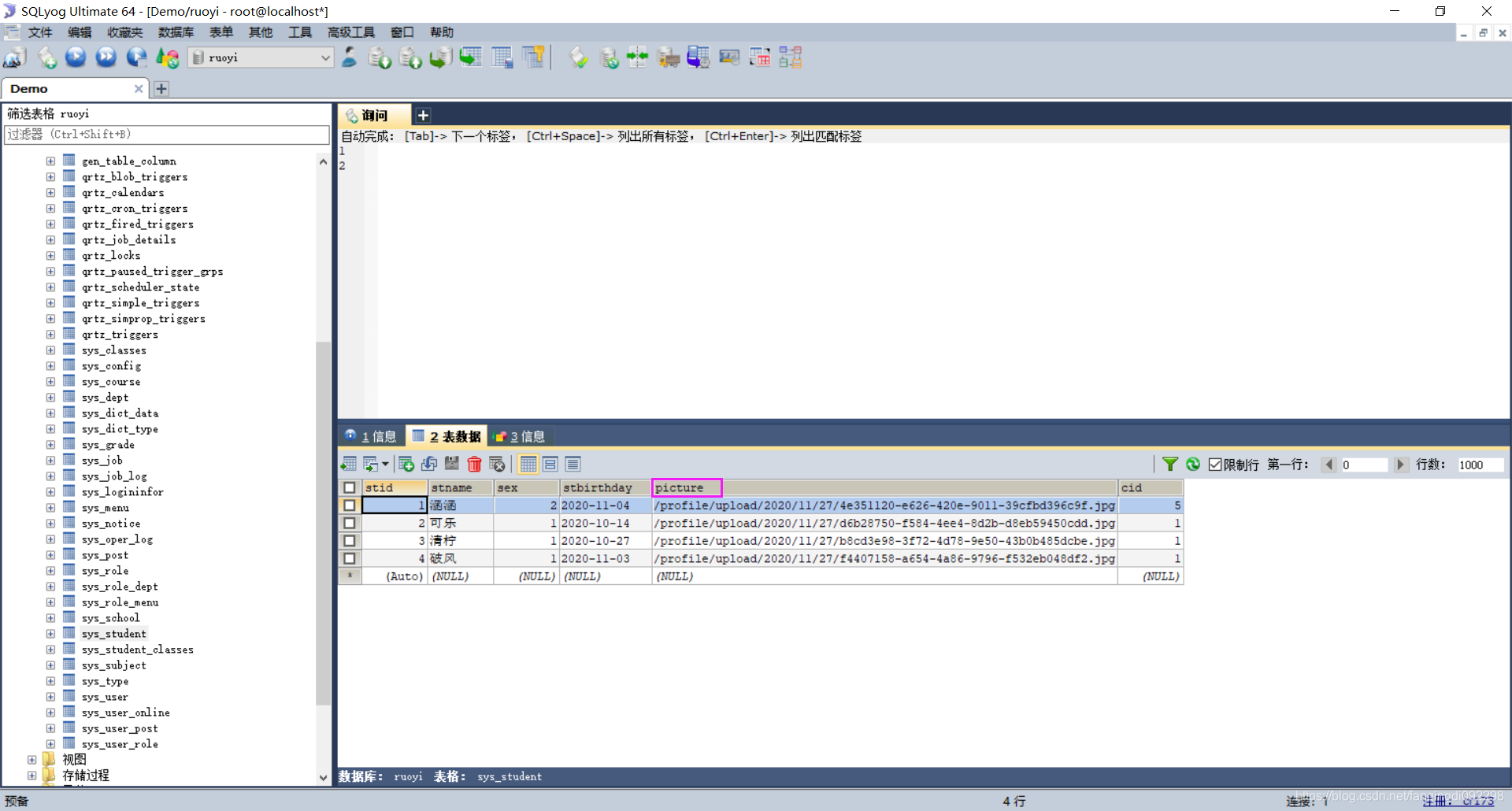Refresh the object browser icon
Screen dimensions: 1512x811
[168, 57]
